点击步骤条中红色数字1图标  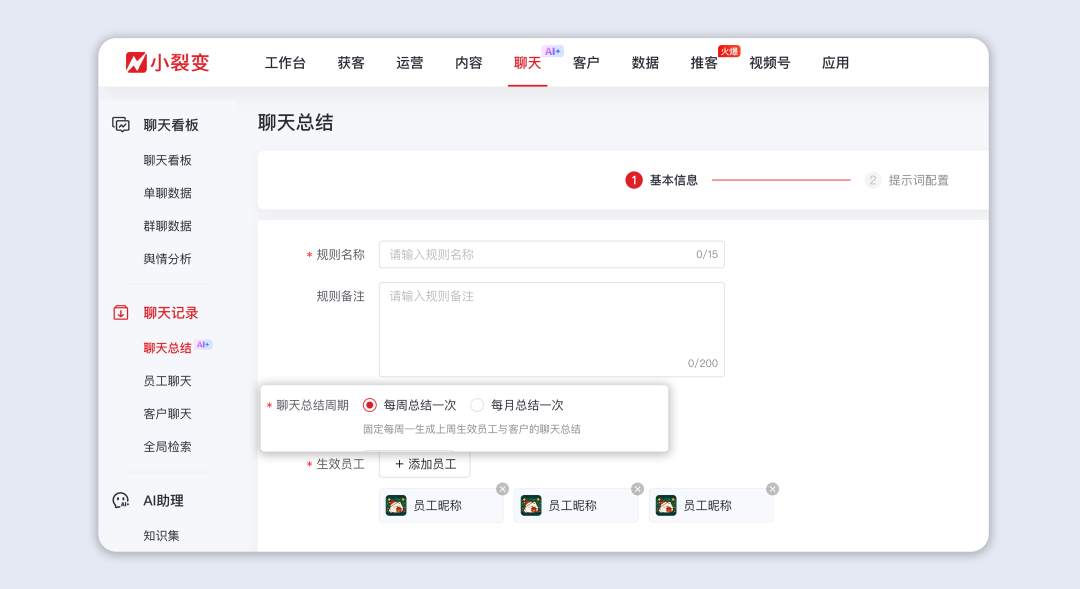pyautogui.click(x=632, y=180)
